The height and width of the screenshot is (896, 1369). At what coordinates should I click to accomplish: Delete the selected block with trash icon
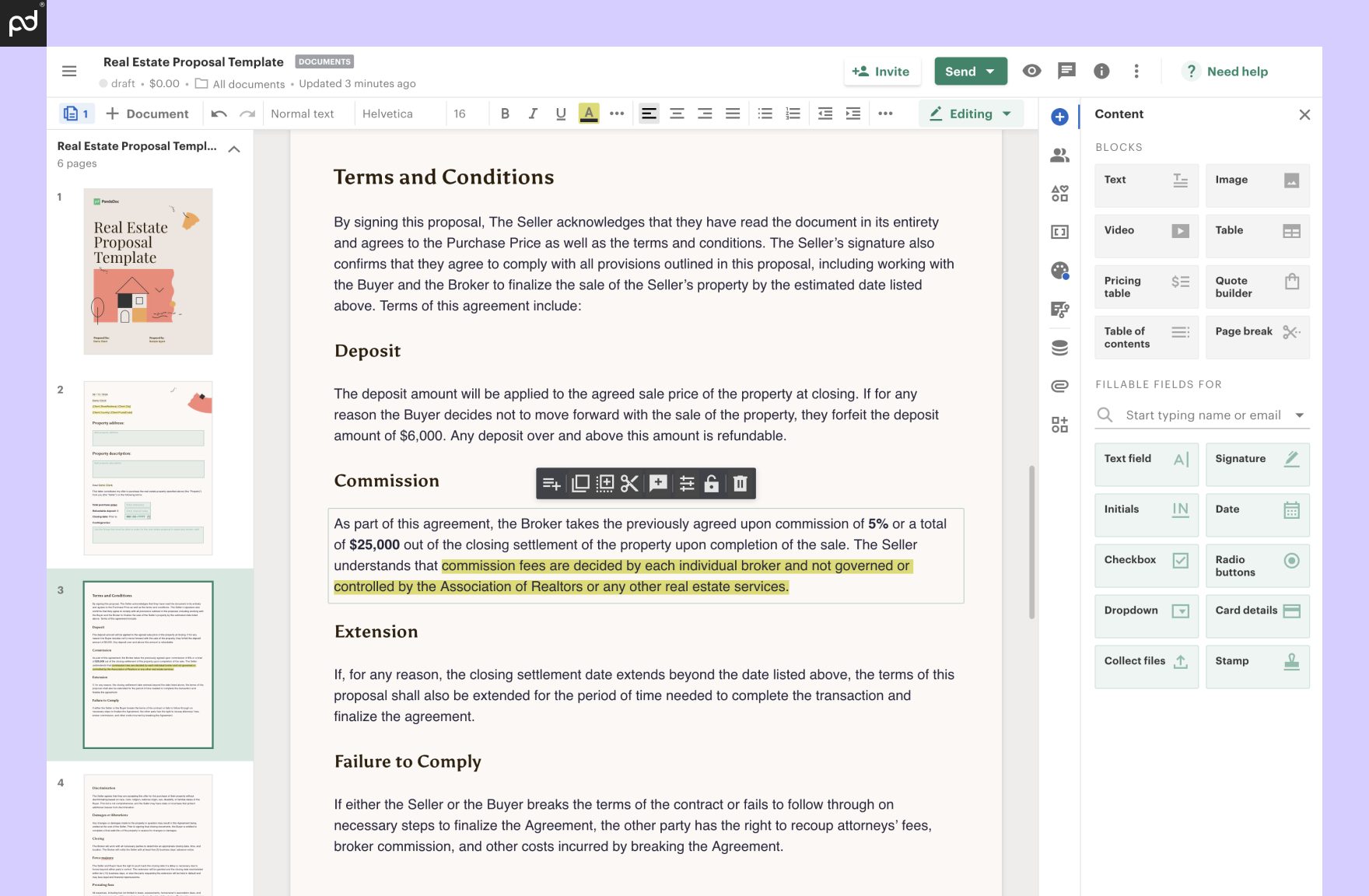741,484
